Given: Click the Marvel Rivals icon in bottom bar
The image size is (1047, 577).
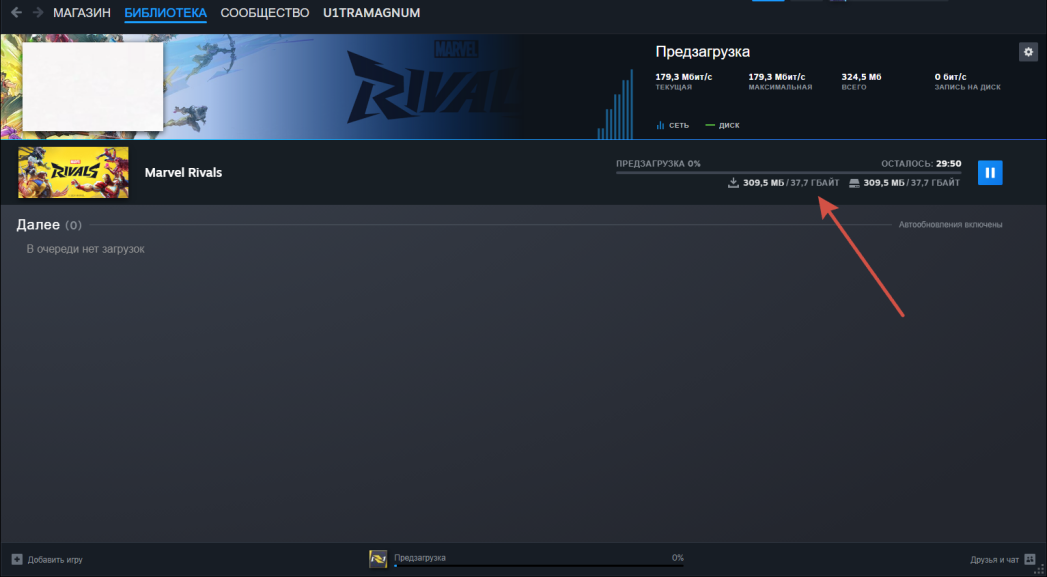Looking at the screenshot, I should click(x=378, y=560).
